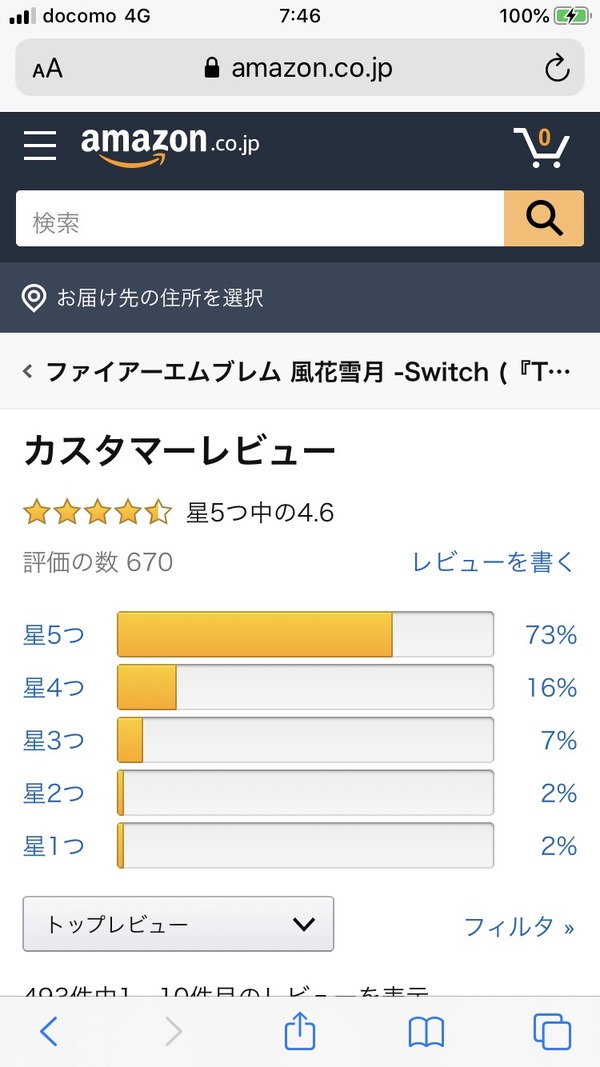The image size is (600, 1067).
Task: Go back with Safari back arrow
Action: click(x=48, y=1031)
